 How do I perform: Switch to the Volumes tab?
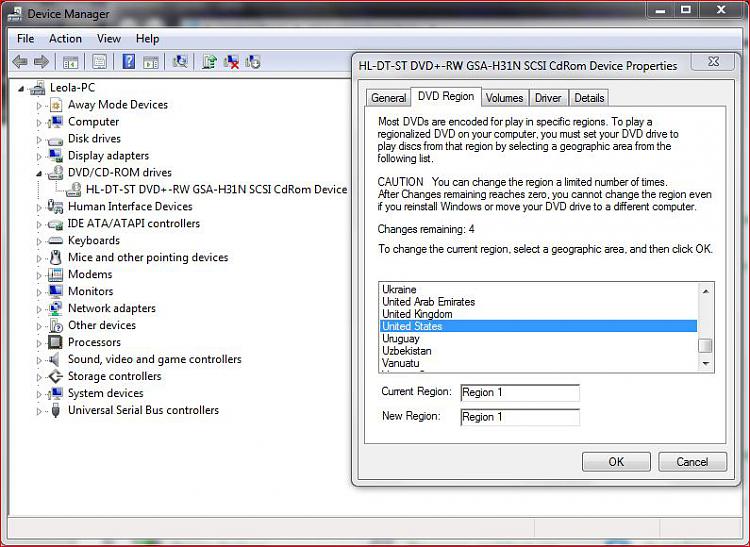504,98
